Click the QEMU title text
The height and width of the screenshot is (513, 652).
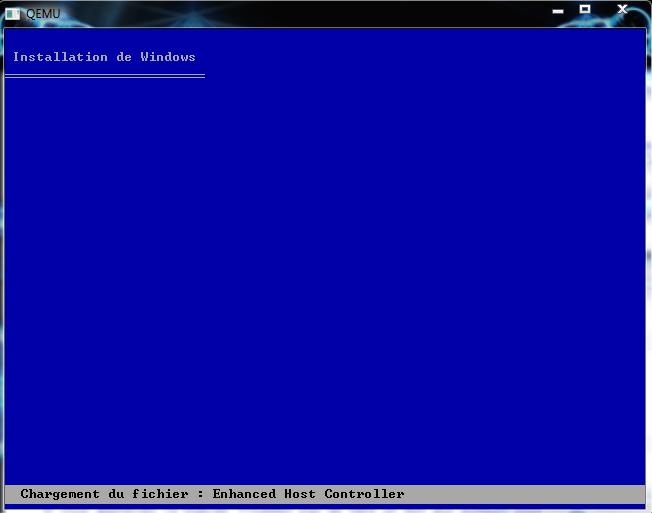(x=43, y=14)
